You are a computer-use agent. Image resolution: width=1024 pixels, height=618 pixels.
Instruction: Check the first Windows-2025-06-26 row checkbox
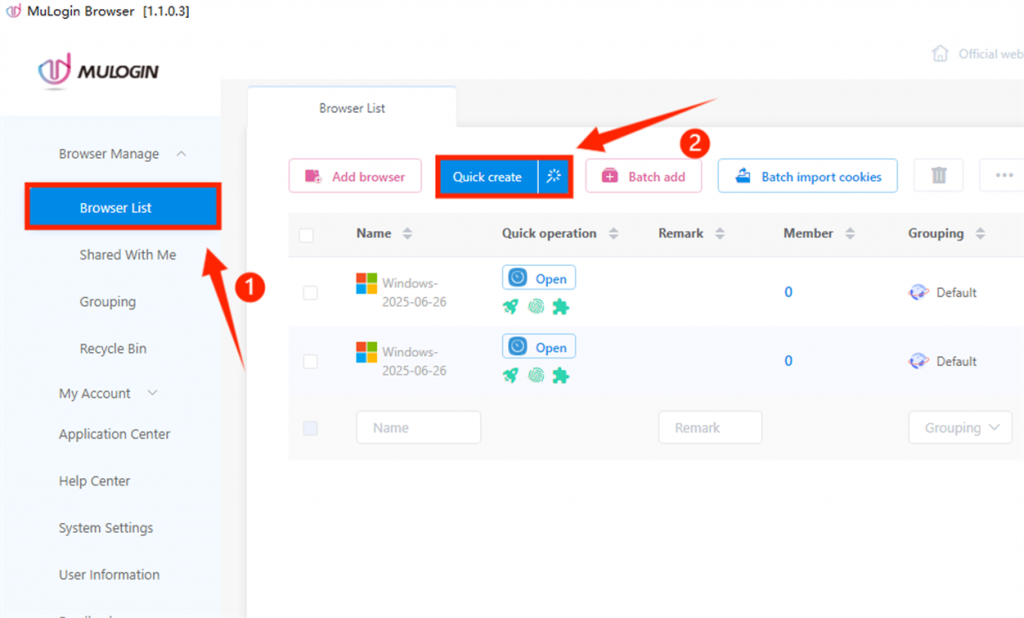point(310,293)
